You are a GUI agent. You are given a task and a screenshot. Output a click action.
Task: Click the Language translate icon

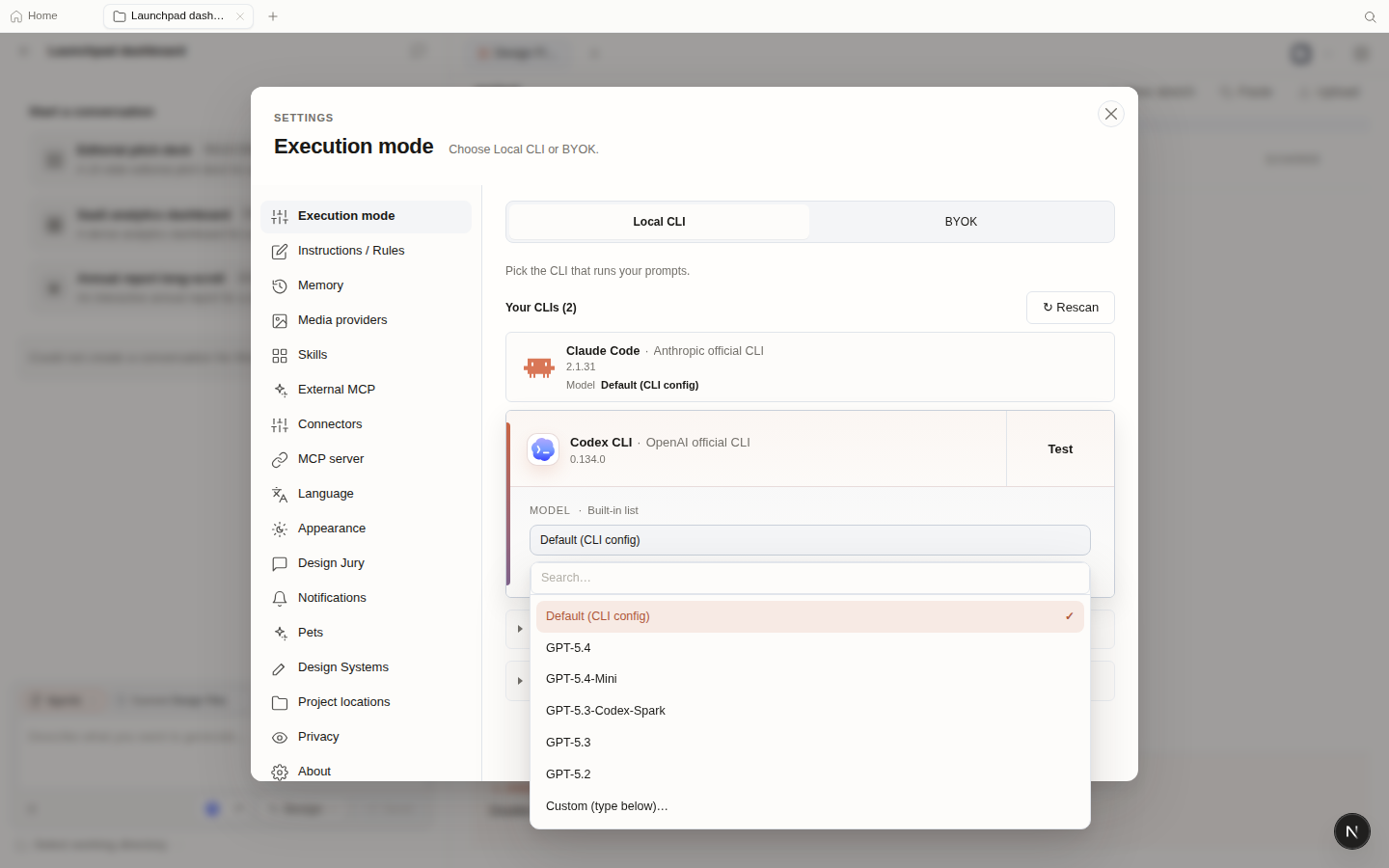pyautogui.click(x=280, y=495)
